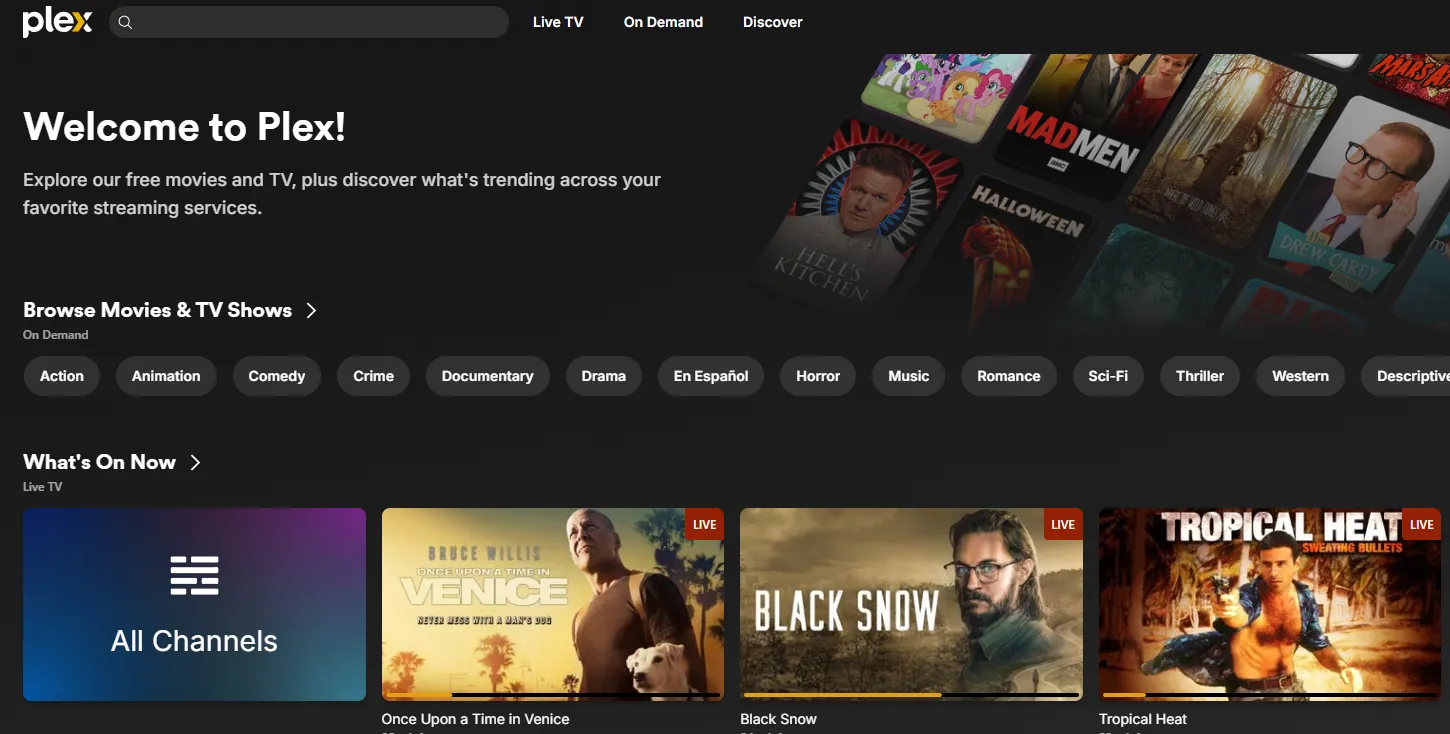Open the Tropical Heat title link
Image resolution: width=1450 pixels, height=734 pixels.
pyautogui.click(x=1142, y=719)
